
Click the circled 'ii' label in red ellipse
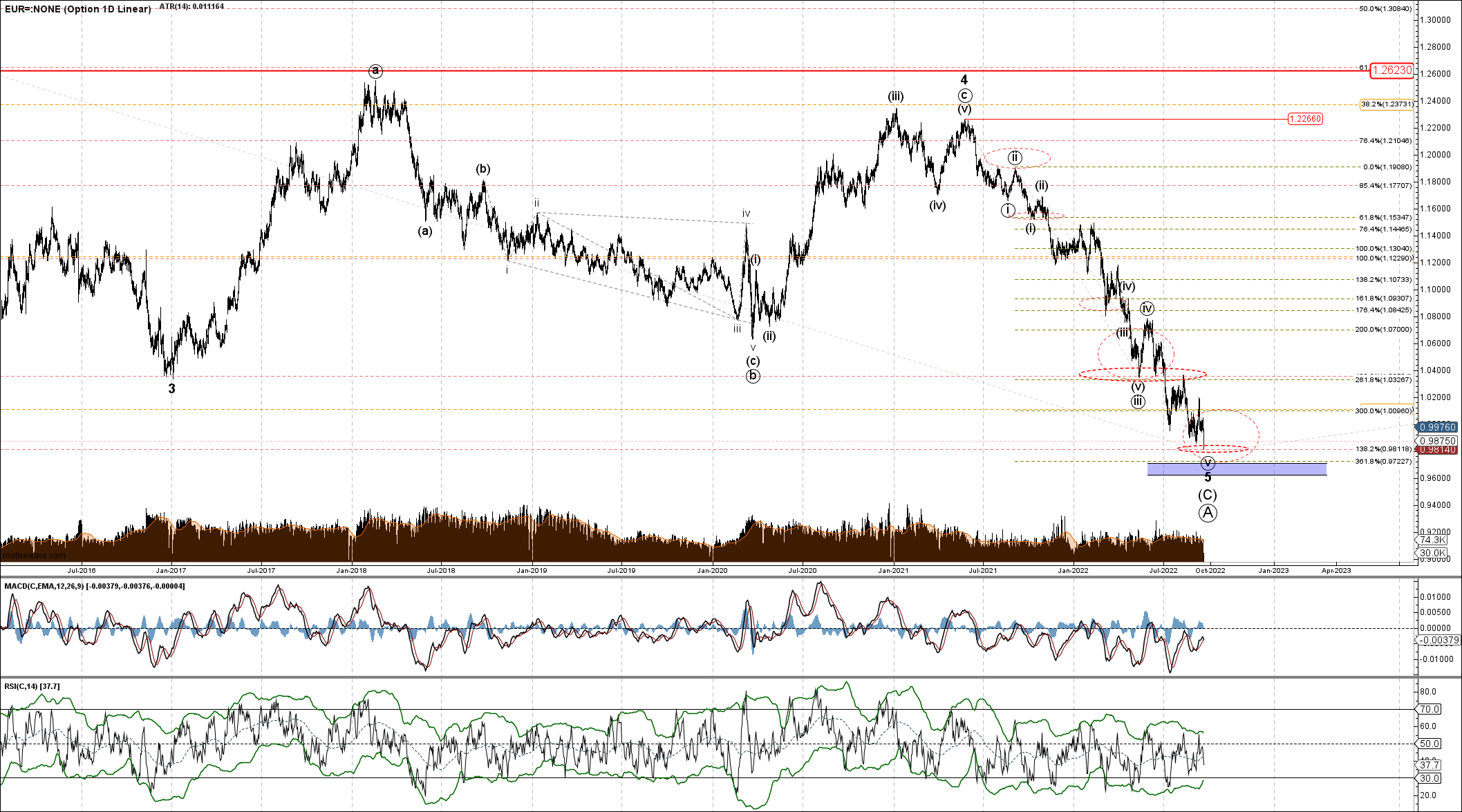[x=1014, y=158]
